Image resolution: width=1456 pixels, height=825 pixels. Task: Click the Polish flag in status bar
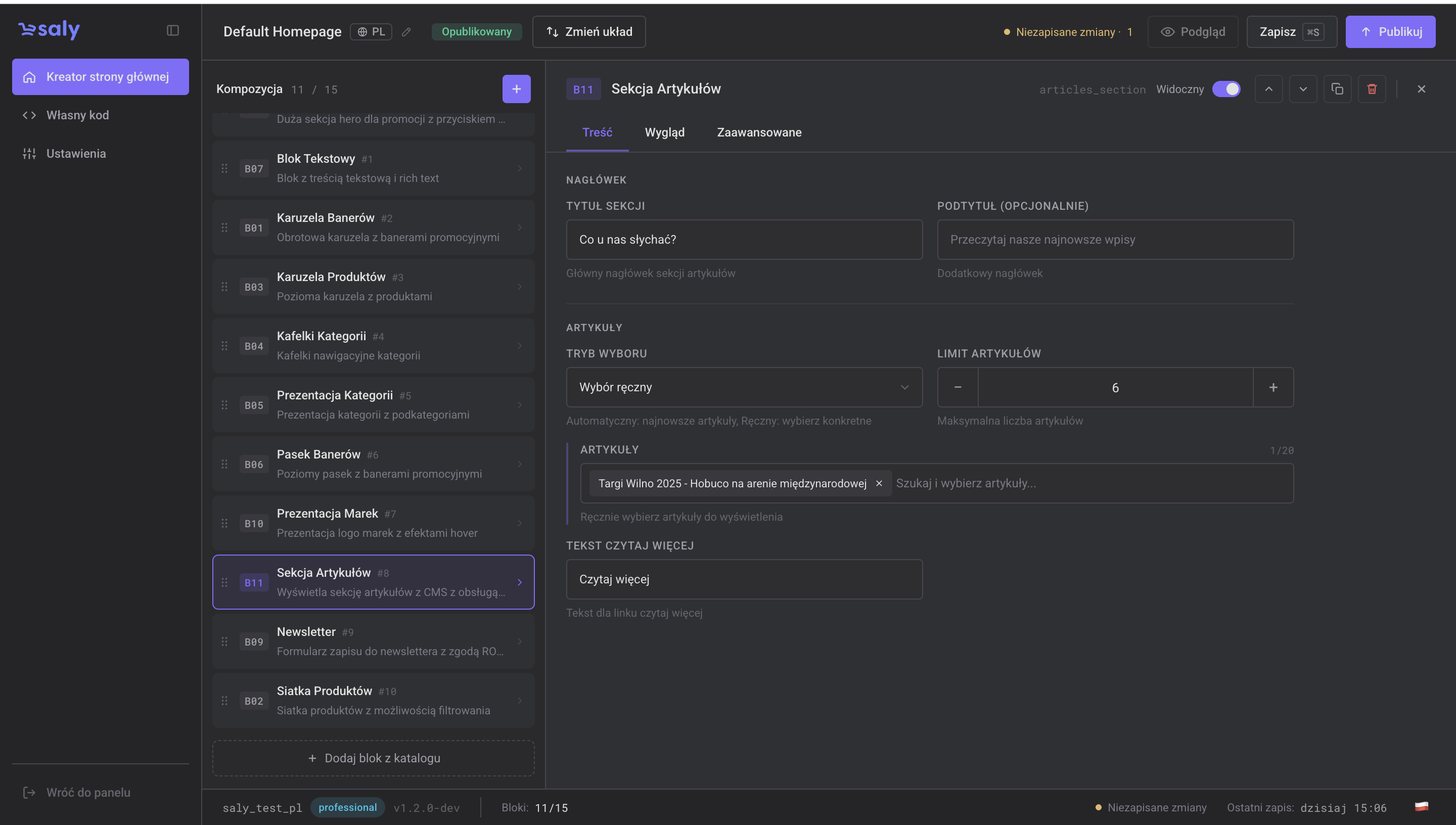1422,807
